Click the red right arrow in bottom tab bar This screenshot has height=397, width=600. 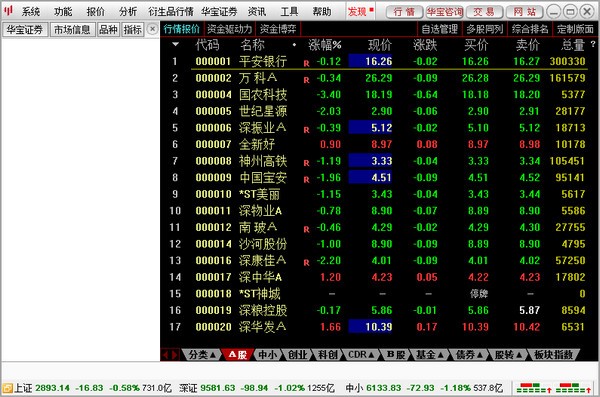(x=174, y=355)
